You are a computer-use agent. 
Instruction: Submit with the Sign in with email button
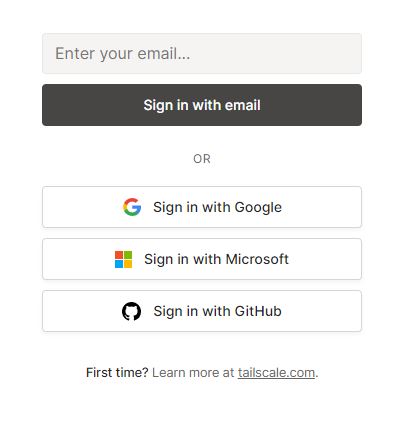tap(202, 105)
